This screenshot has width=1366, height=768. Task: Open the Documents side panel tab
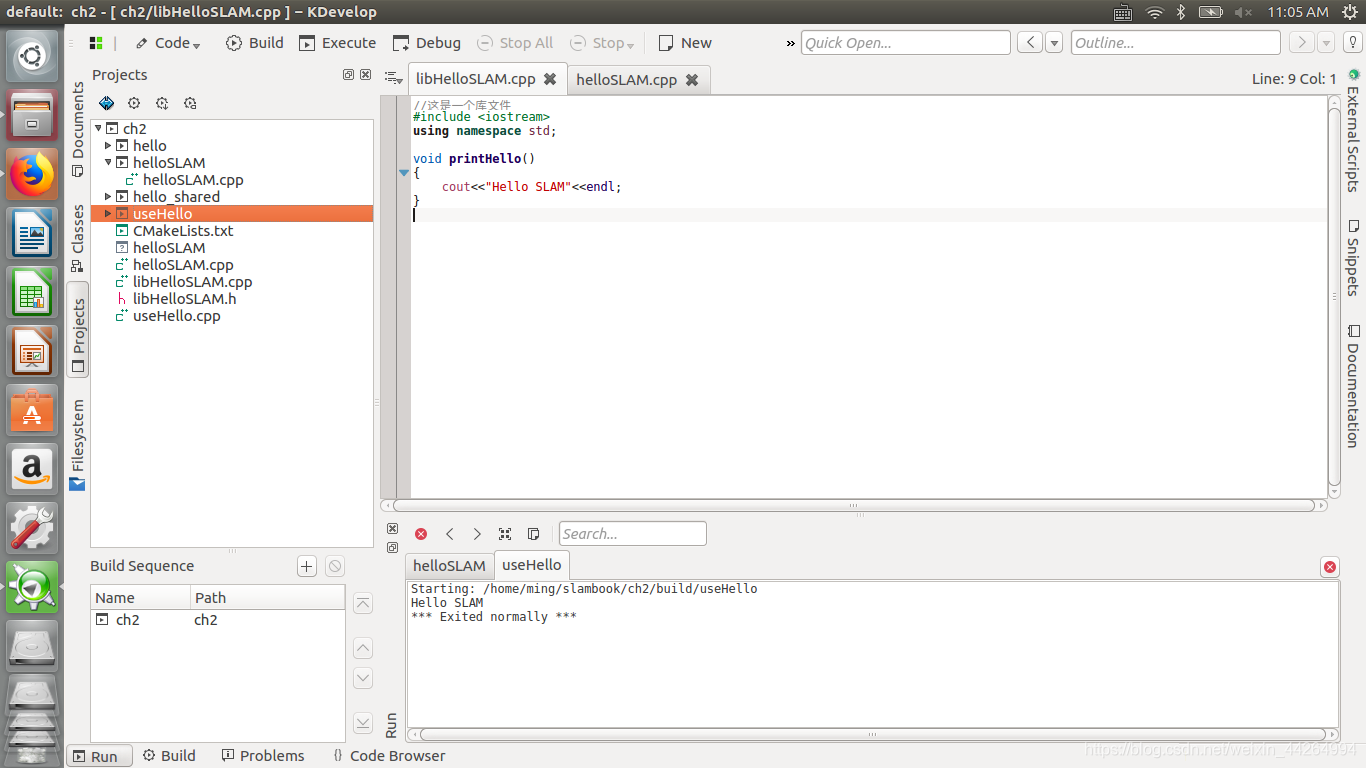pos(78,128)
